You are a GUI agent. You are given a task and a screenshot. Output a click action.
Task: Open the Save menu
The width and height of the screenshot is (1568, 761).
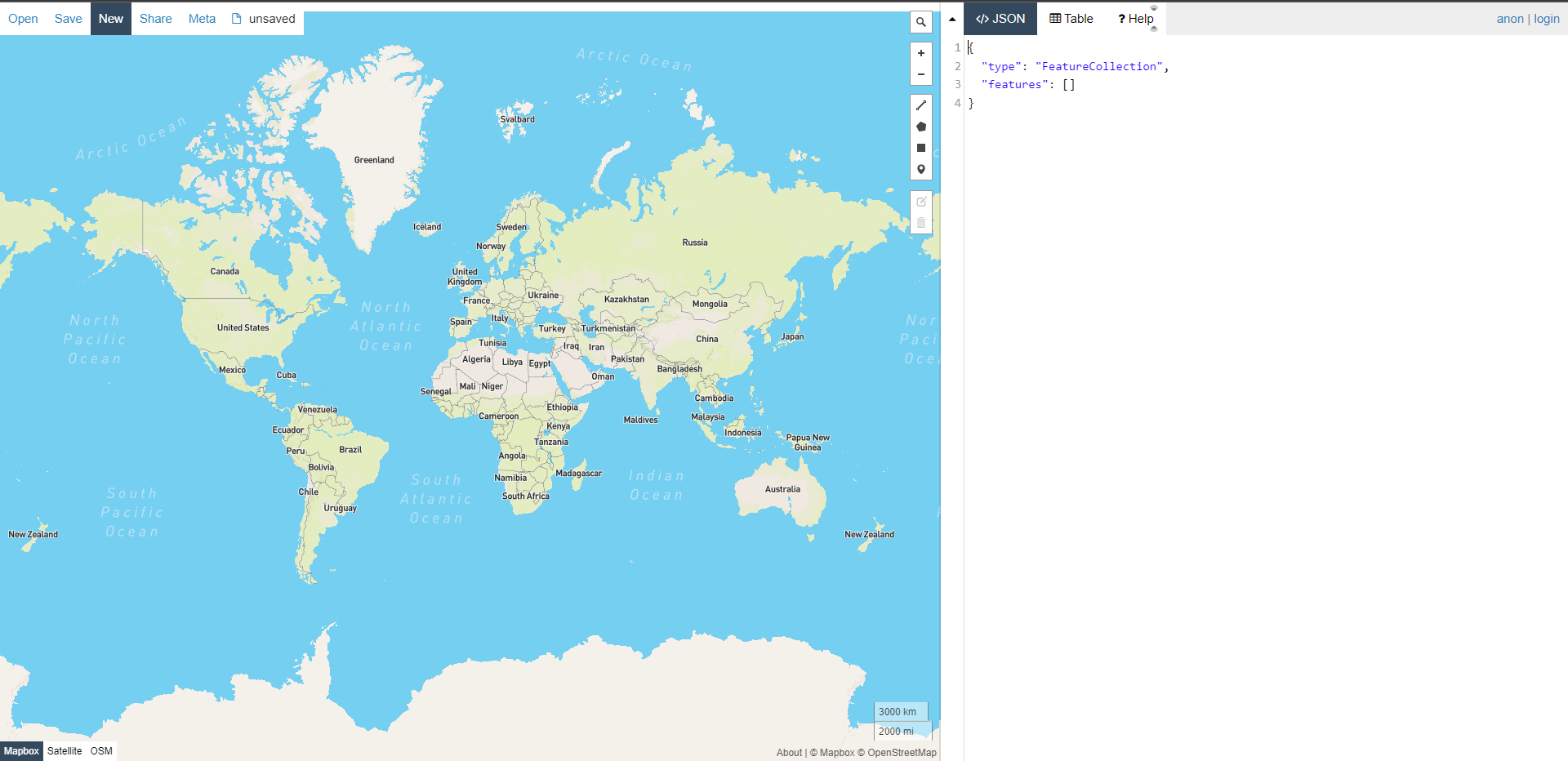[x=69, y=19]
